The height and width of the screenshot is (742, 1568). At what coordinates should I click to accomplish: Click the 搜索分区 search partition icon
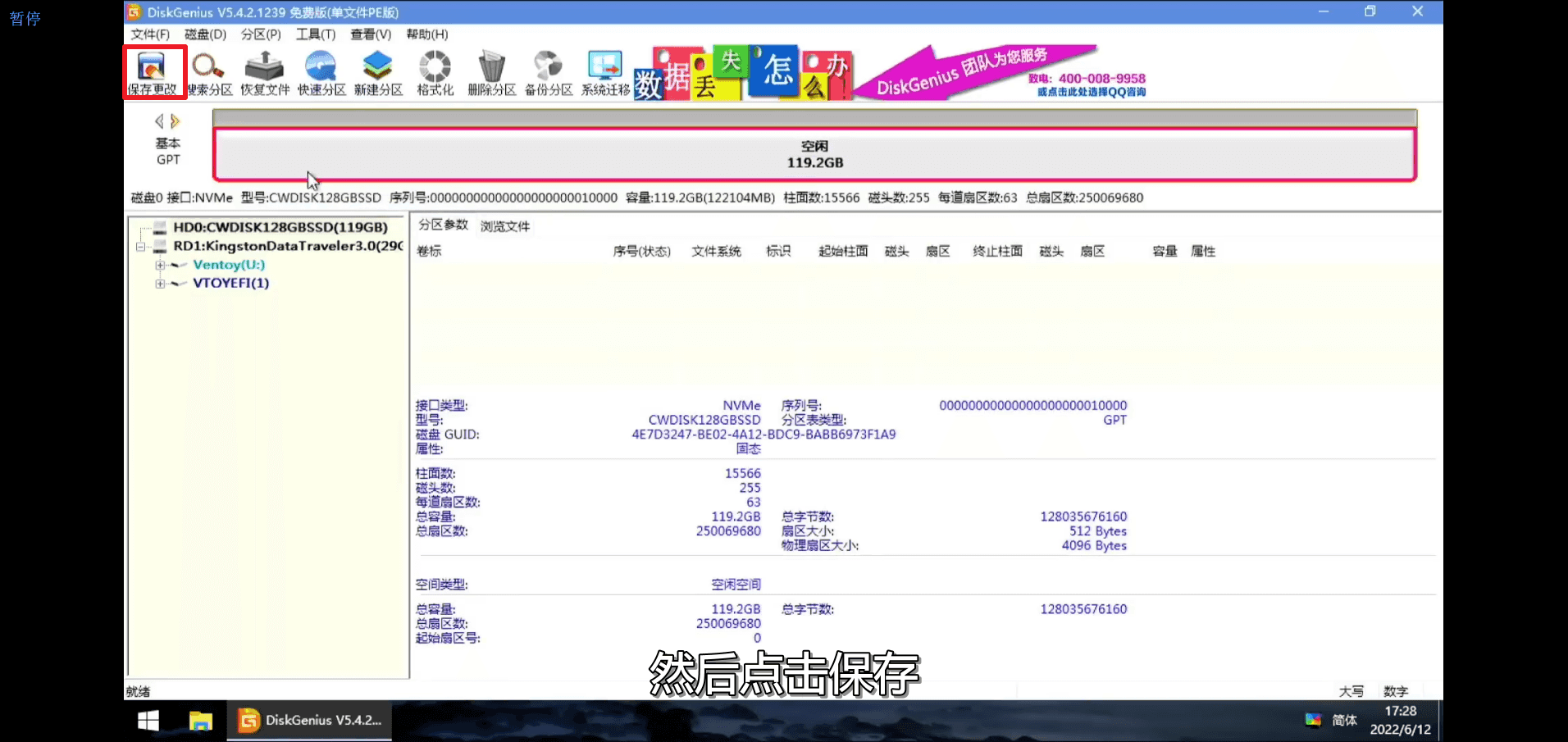coord(209,72)
